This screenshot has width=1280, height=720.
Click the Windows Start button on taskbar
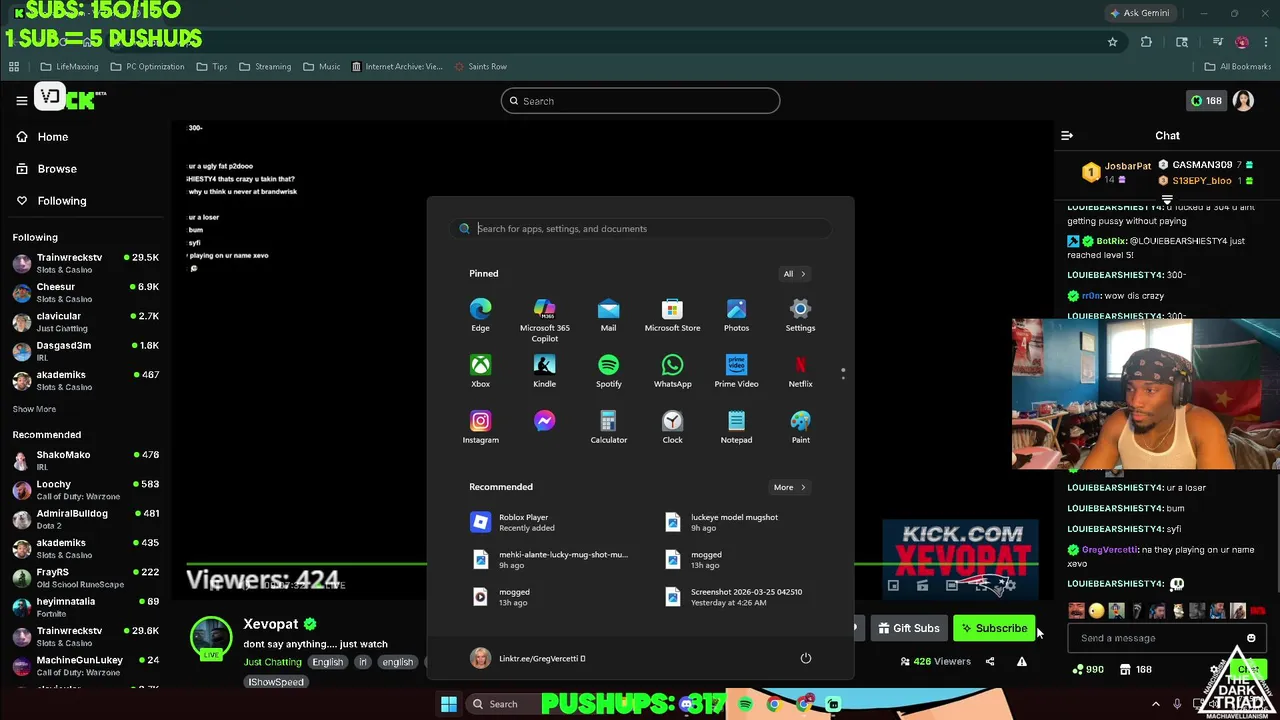point(449,704)
